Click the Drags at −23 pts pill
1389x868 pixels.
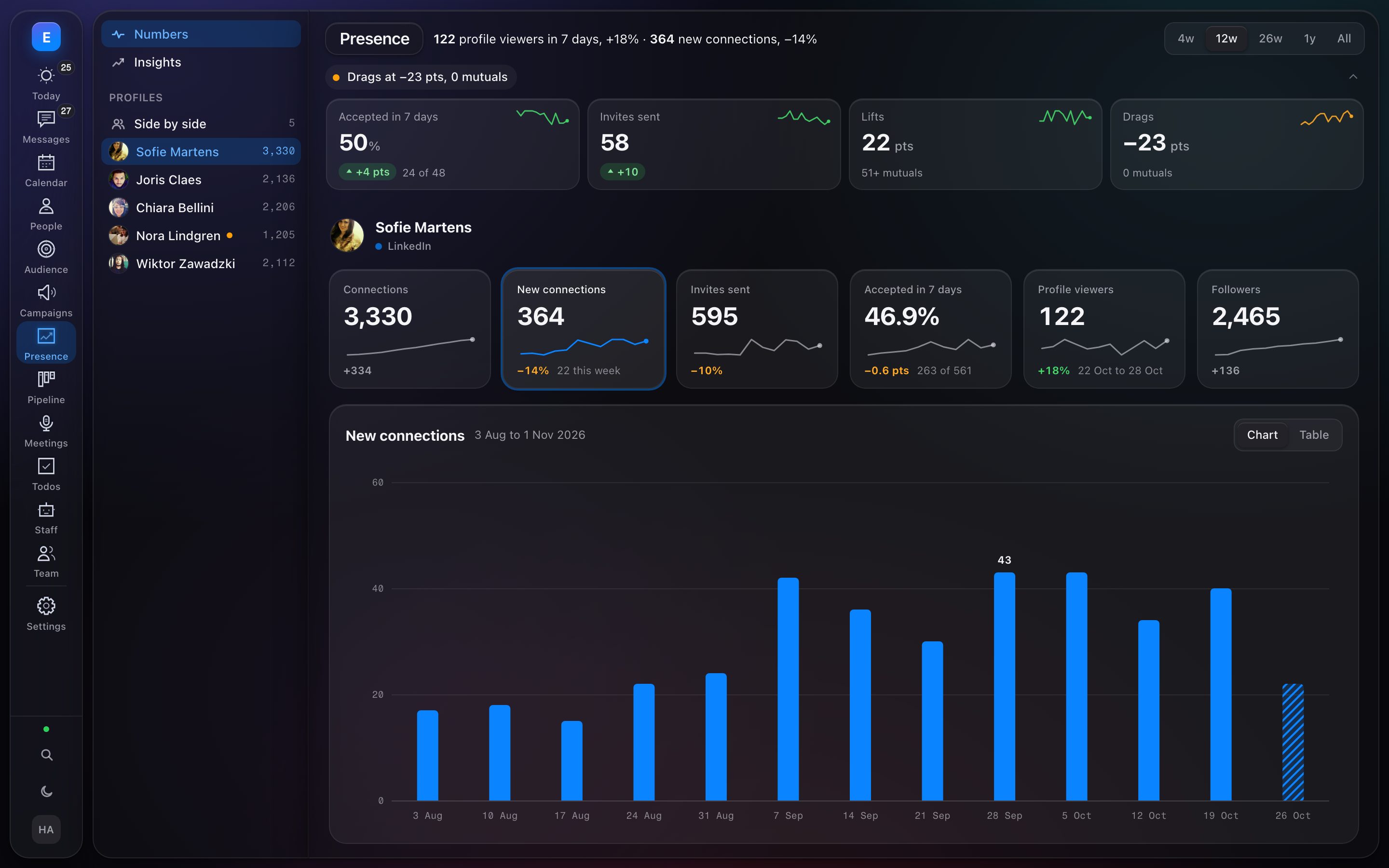[421, 77]
